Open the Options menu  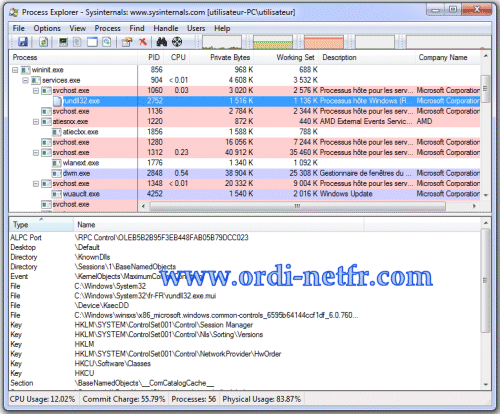click(x=47, y=28)
